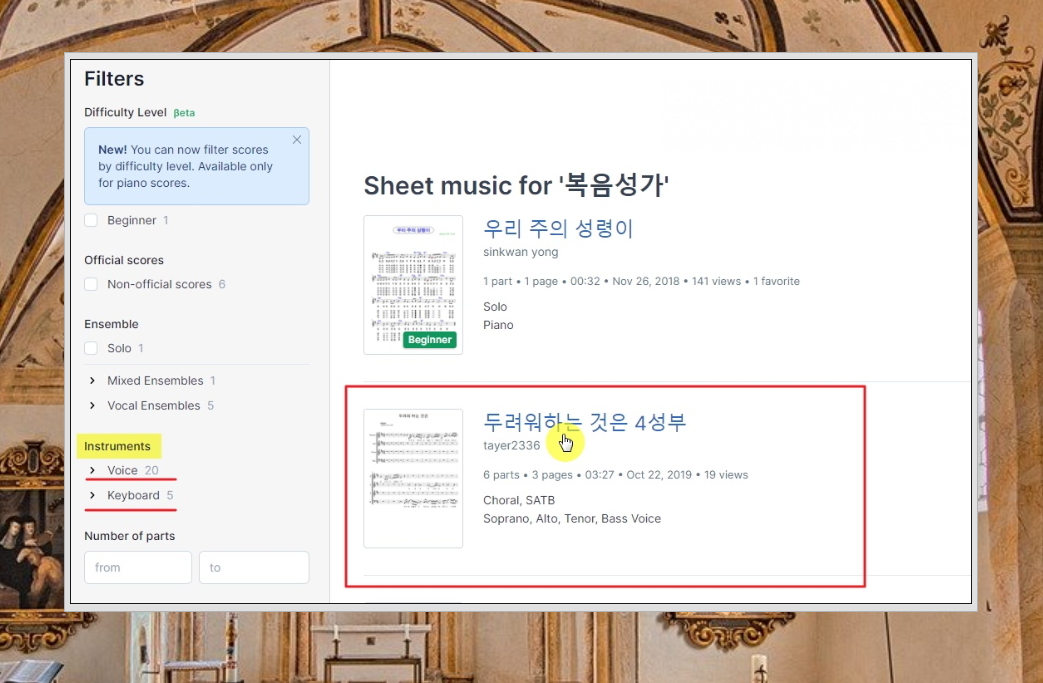Click the 'to' number of parts field
This screenshot has width=1043, height=683.
point(253,567)
